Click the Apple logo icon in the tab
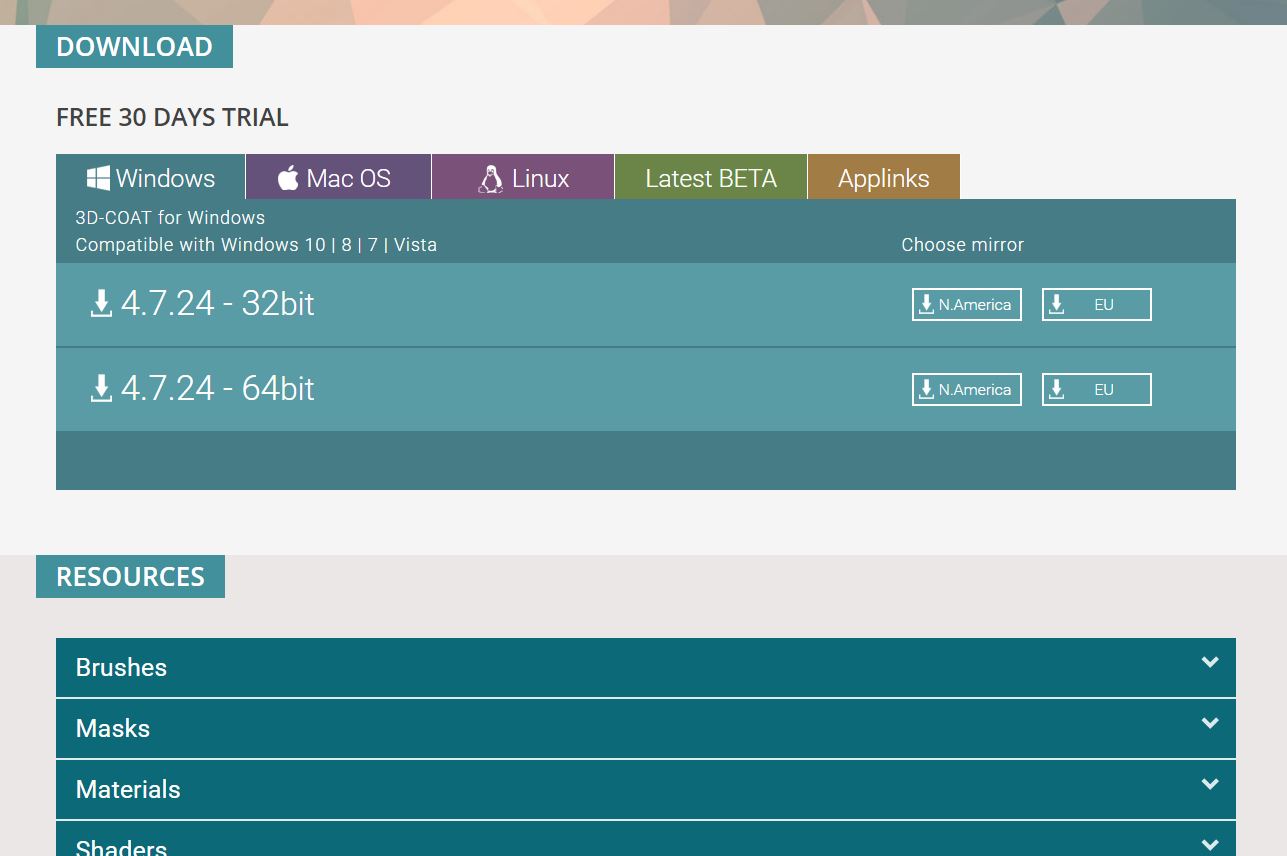 click(x=288, y=178)
